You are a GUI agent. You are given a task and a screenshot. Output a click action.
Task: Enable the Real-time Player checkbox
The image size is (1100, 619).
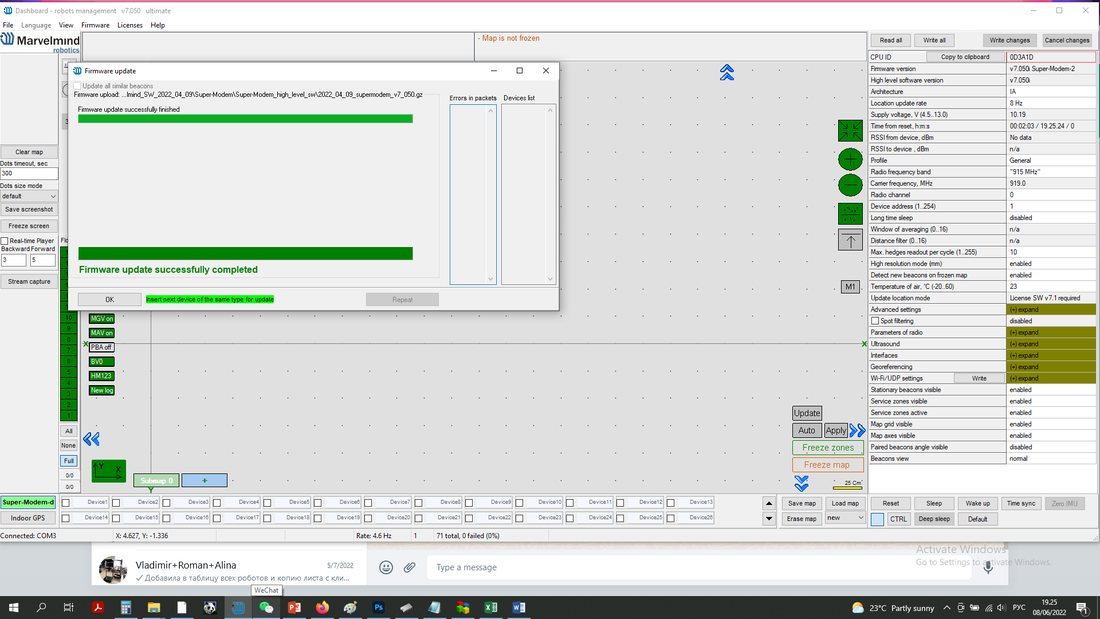coord(4,241)
